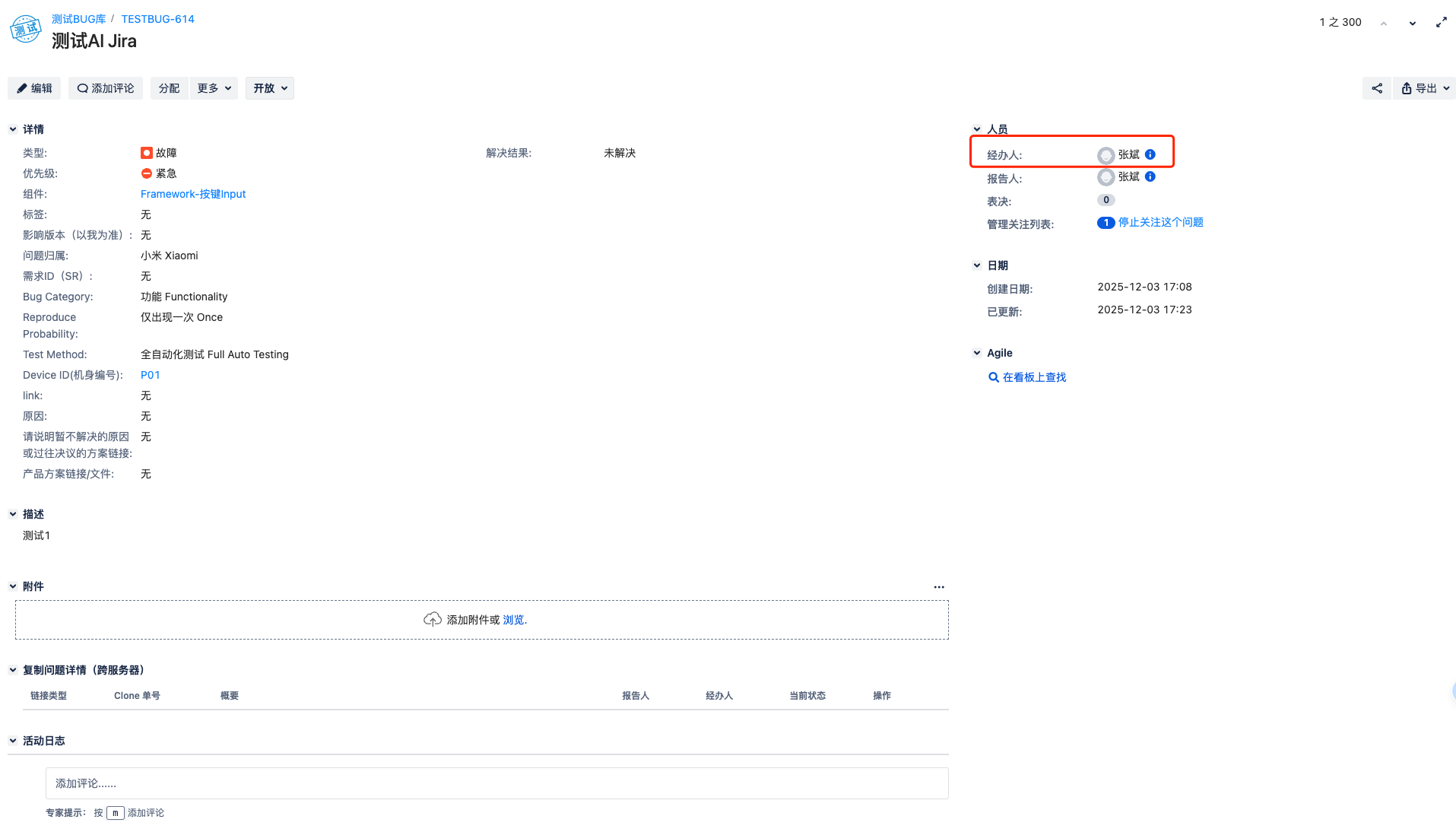Click 停止关注这个问题 link

point(1160,222)
